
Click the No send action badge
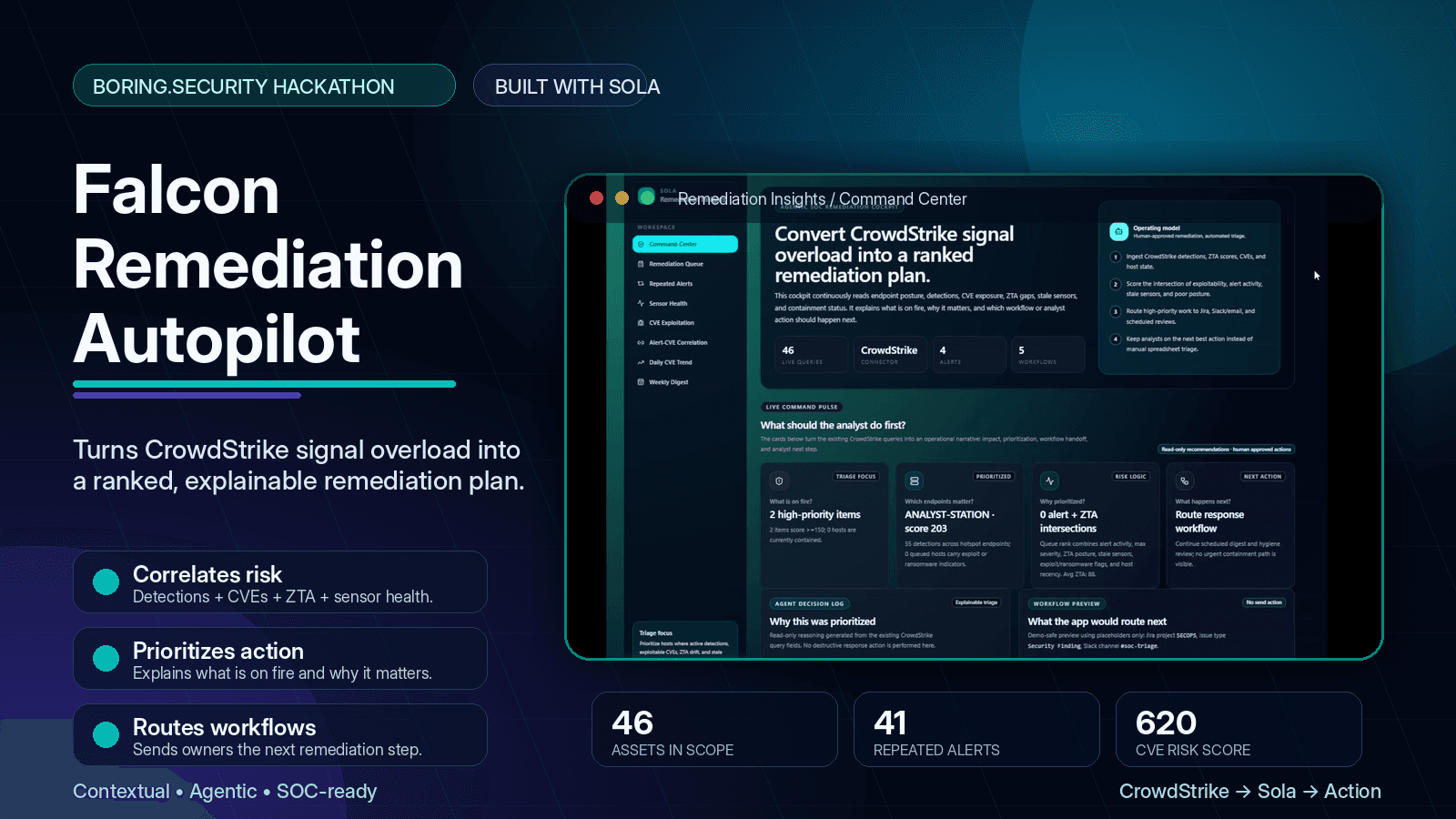pos(1264,602)
